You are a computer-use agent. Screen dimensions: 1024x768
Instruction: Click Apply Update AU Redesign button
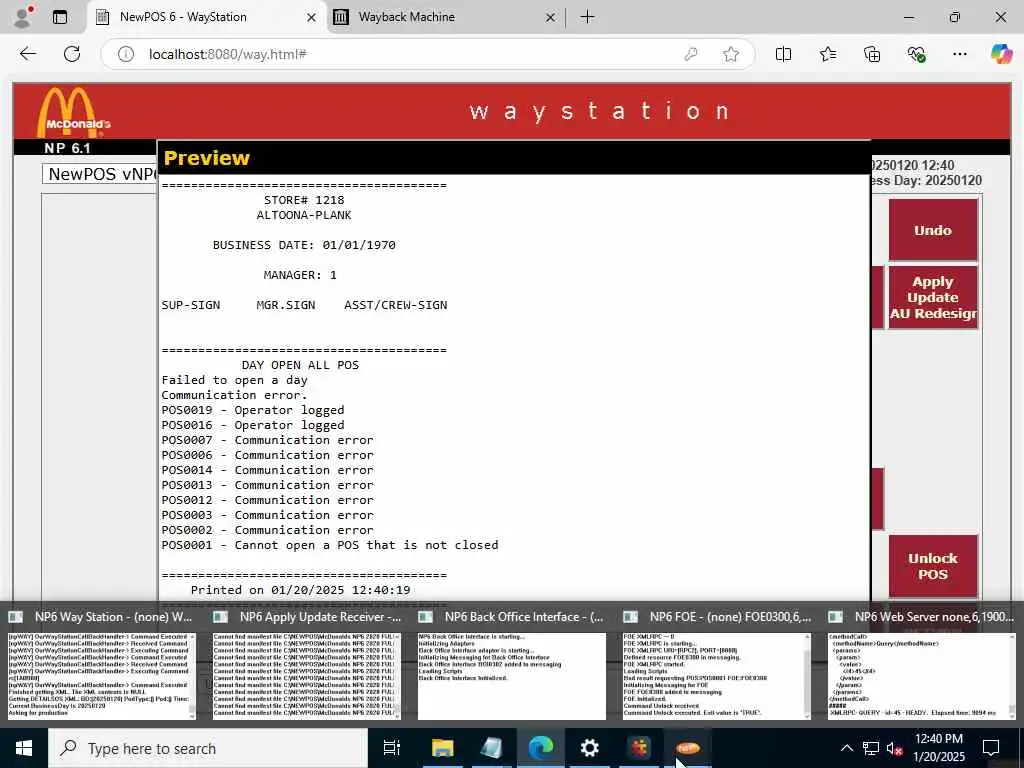point(933,297)
